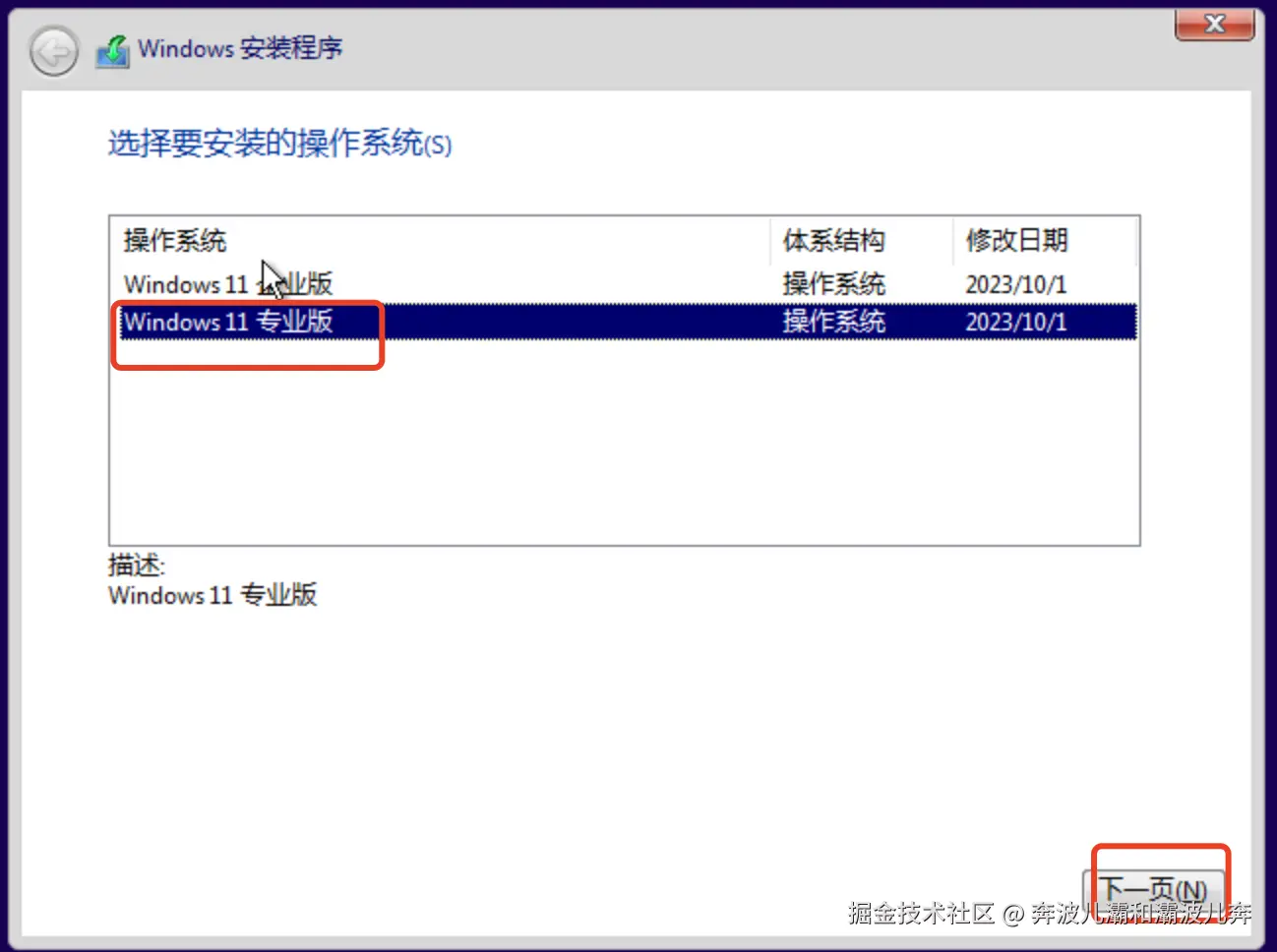Click the 描述 description text Windows 11 专业版
This screenshot has height=952, width=1277.
click(x=213, y=595)
